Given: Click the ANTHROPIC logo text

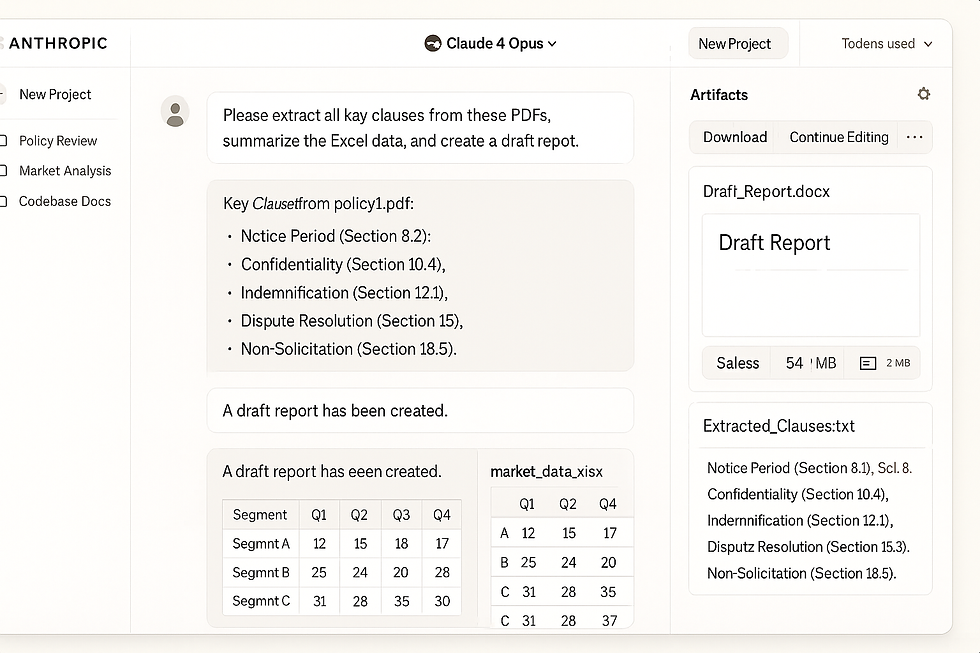Looking at the screenshot, I should click(58, 43).
